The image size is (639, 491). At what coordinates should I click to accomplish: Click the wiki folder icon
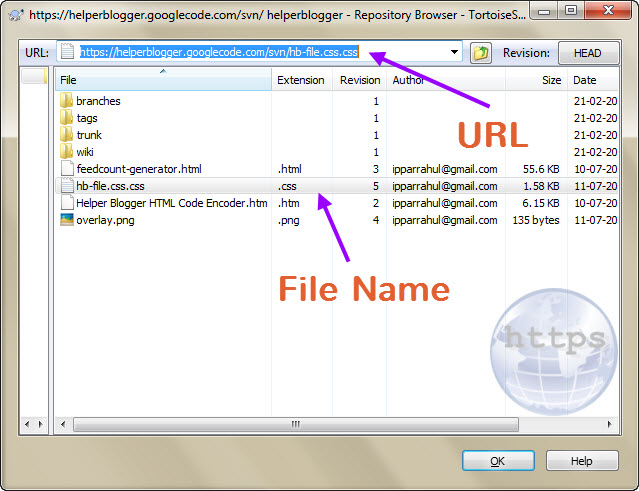[67, 152]
